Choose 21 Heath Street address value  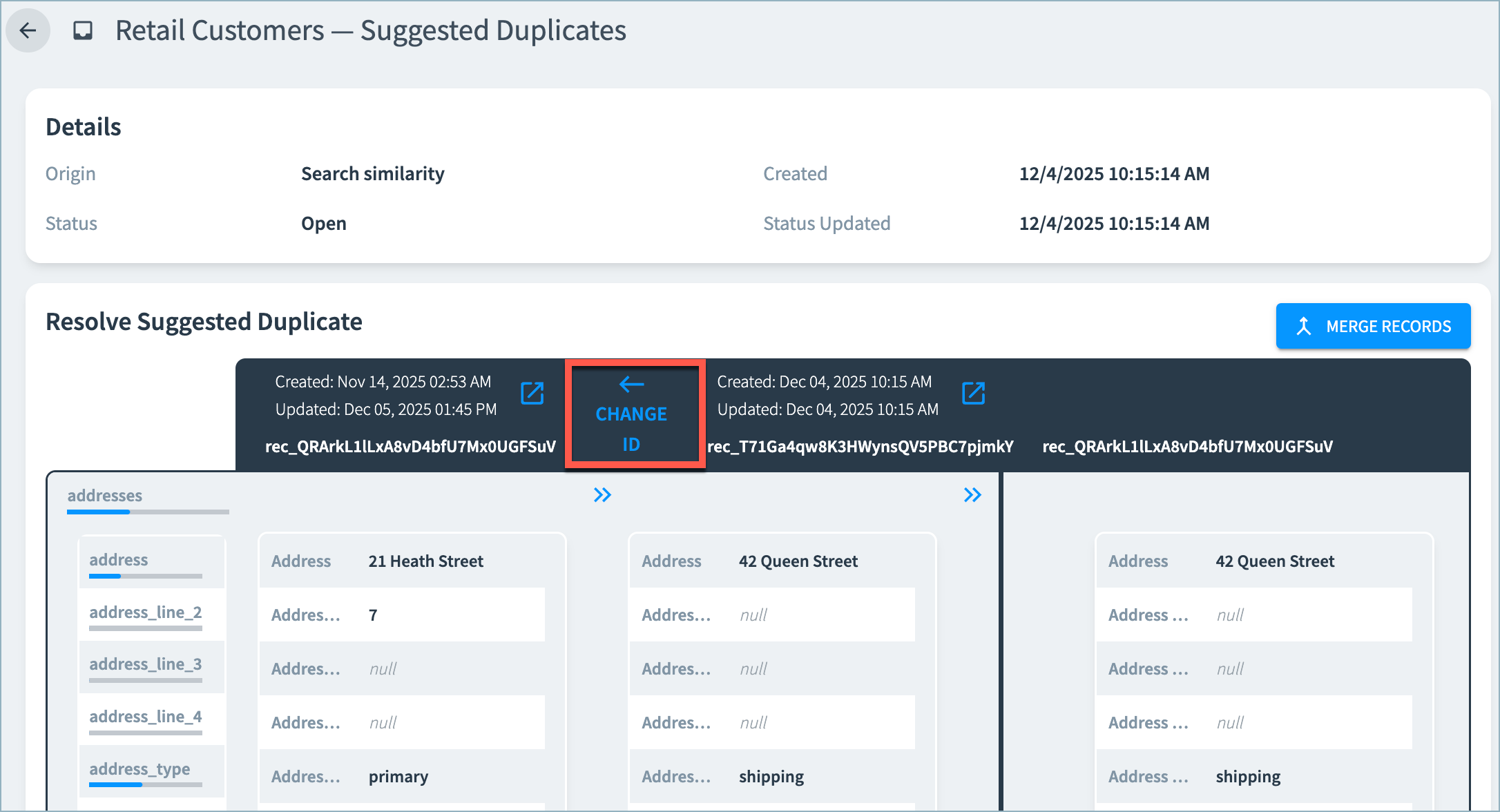[425, 561]
